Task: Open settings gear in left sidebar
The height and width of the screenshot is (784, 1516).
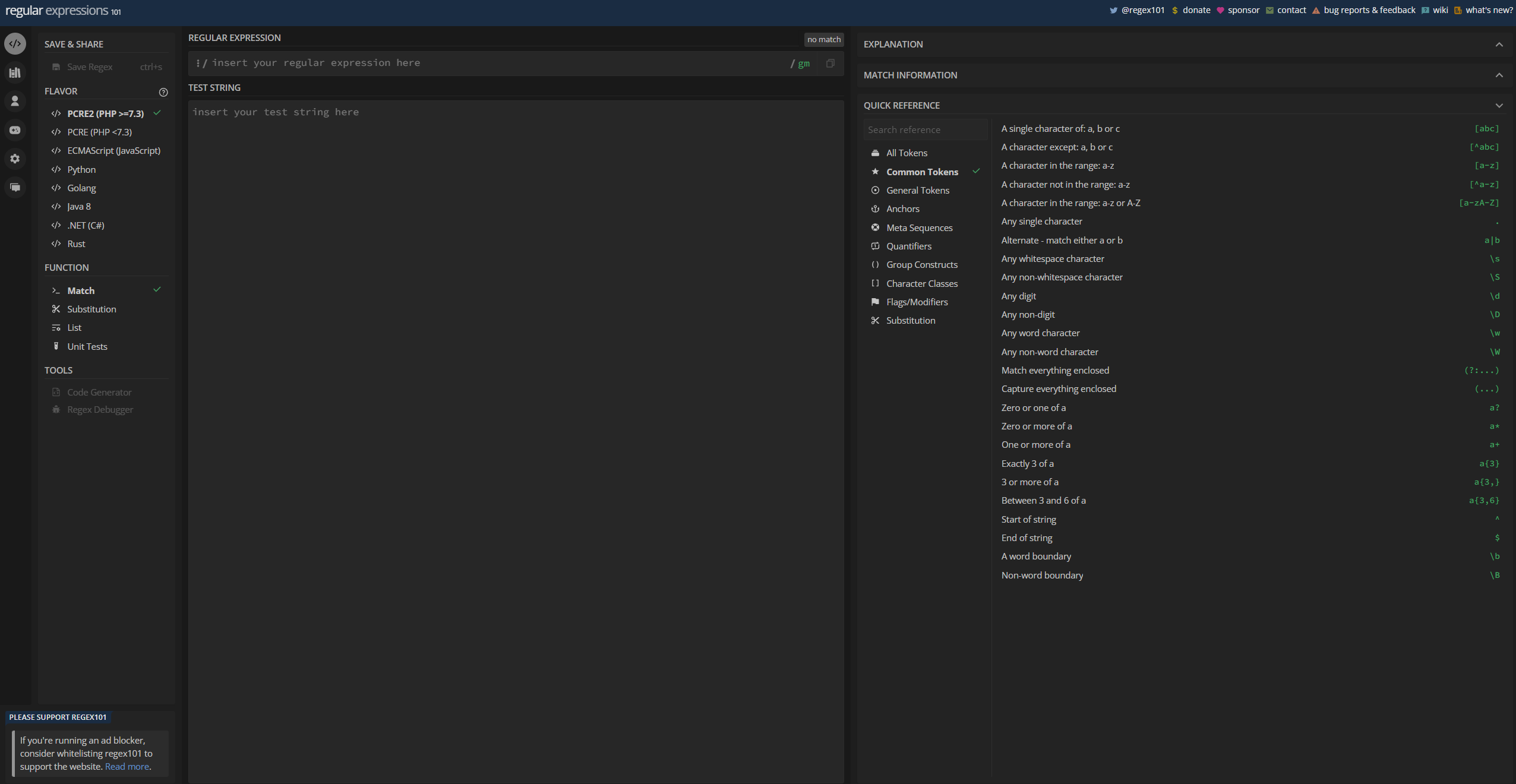Action: pyautogui.click(x=15, y=159)
